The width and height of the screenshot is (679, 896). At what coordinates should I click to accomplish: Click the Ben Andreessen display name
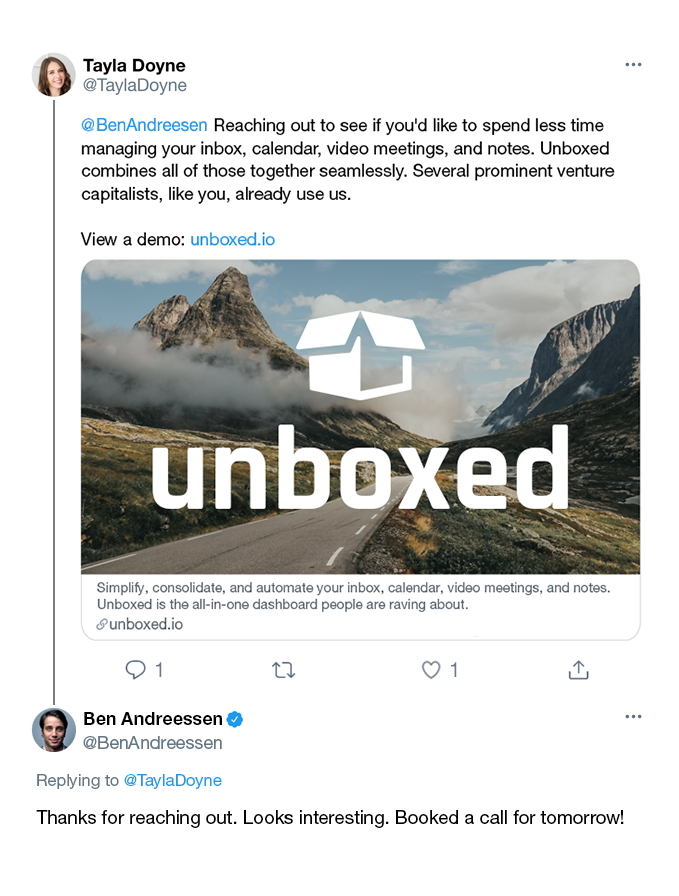(153, 719)
